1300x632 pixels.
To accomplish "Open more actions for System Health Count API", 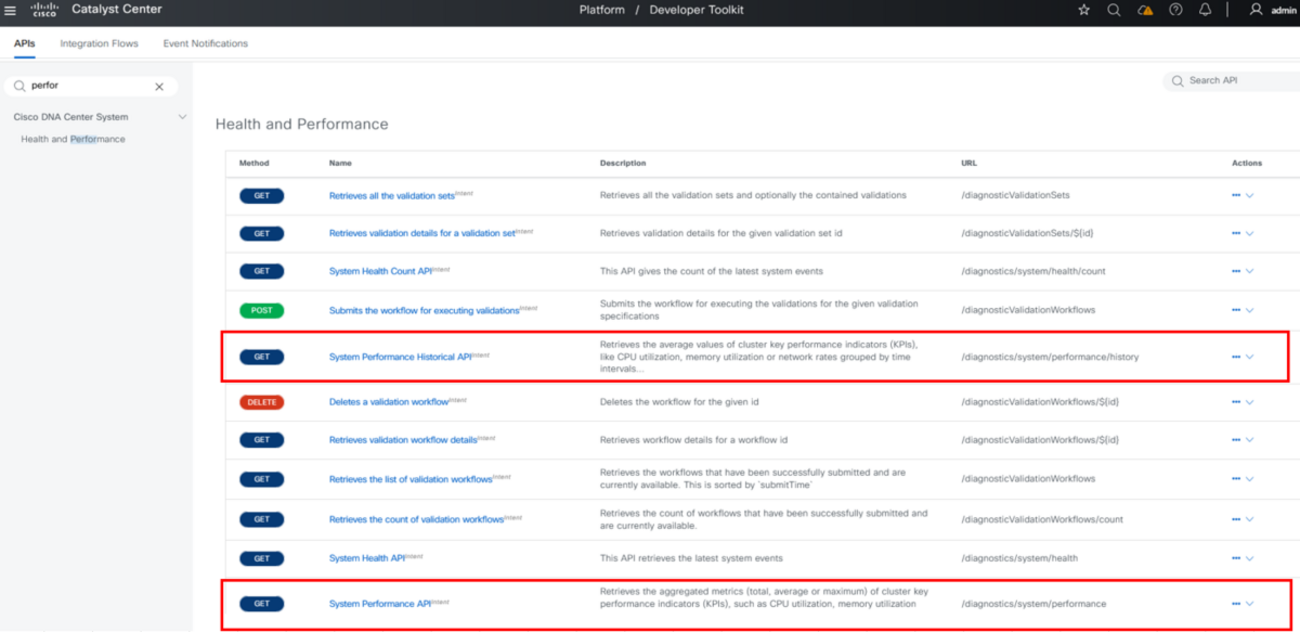I will (x=1236, y=271).
